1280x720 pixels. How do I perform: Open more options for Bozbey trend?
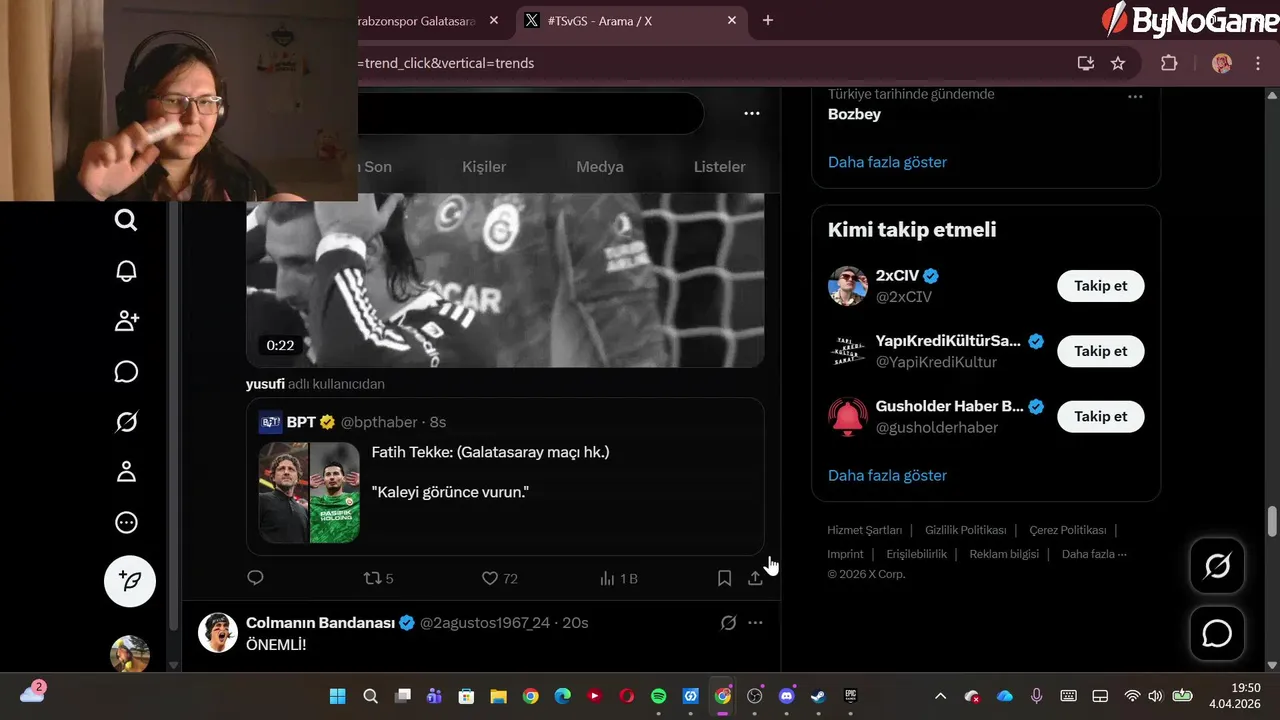tap(1135, 97)
